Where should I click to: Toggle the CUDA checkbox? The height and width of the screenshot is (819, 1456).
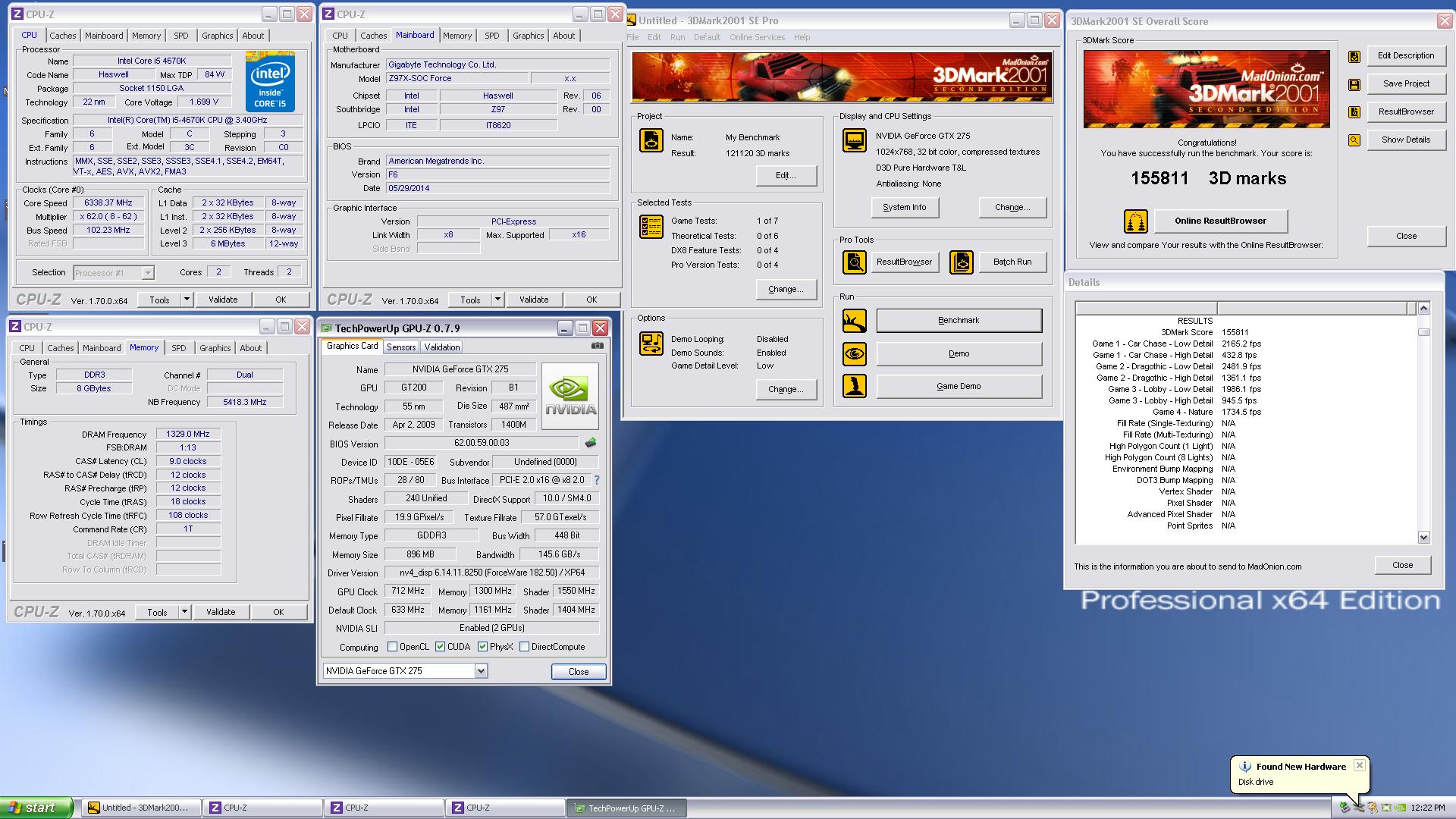tap(440, 647)
